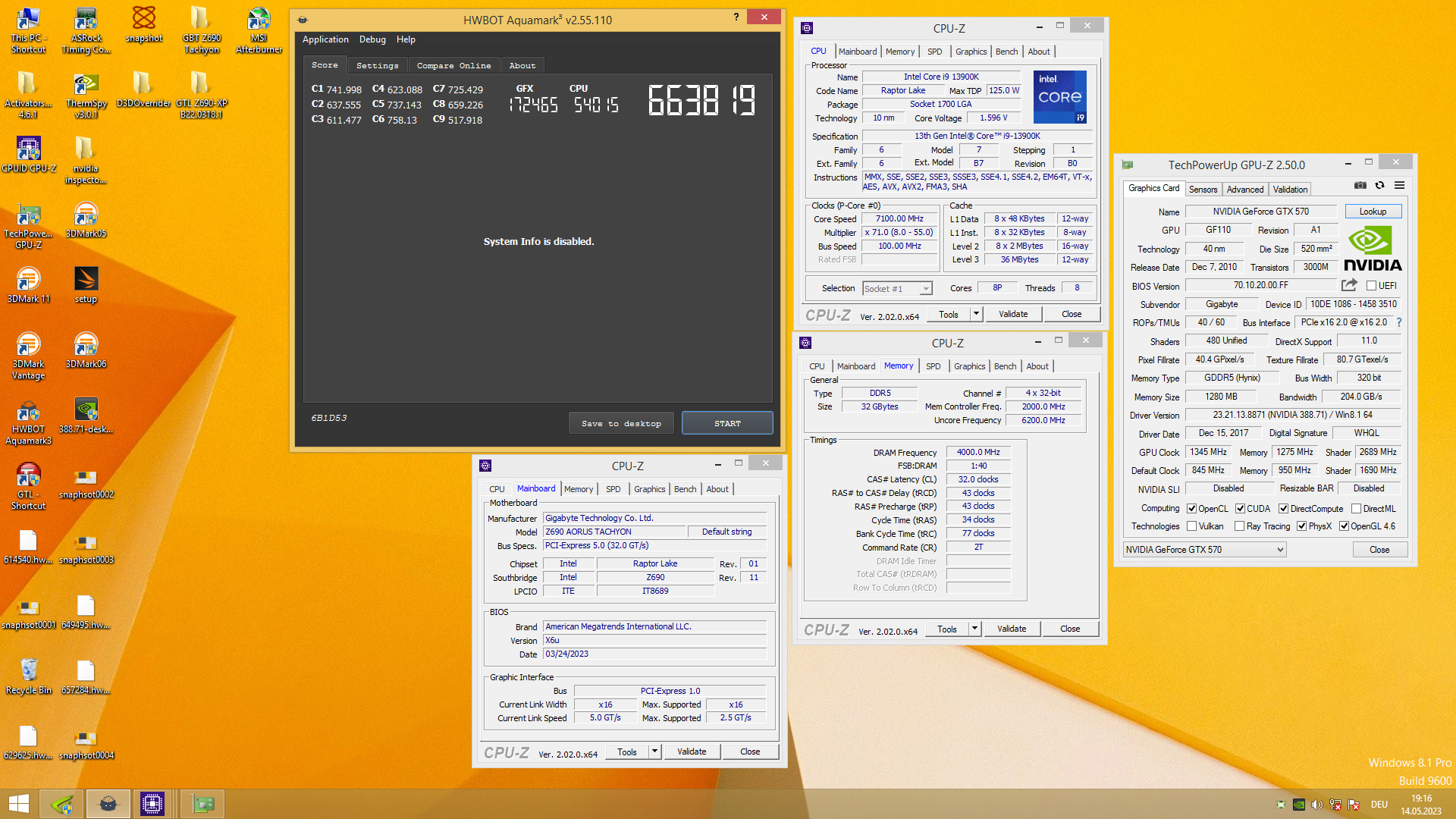Expand Tools dropdown arrow in Memory tab window
Screen dimensions: 1456x819
(974, 629)
